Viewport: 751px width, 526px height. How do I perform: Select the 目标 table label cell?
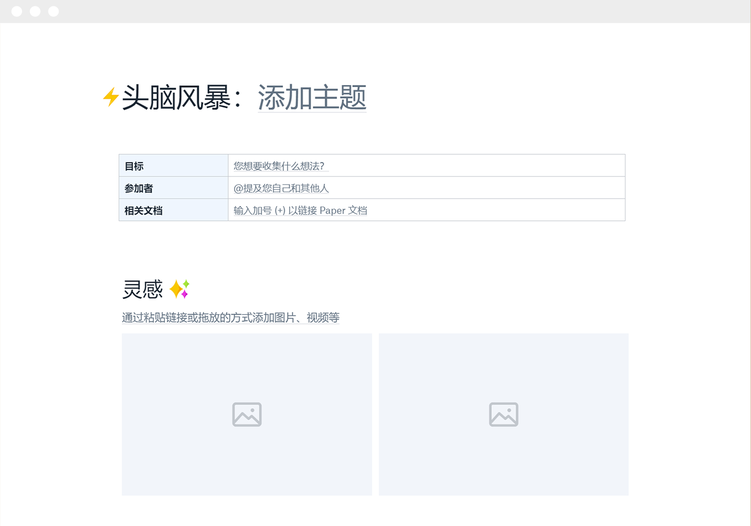click(x=173, y=166)
